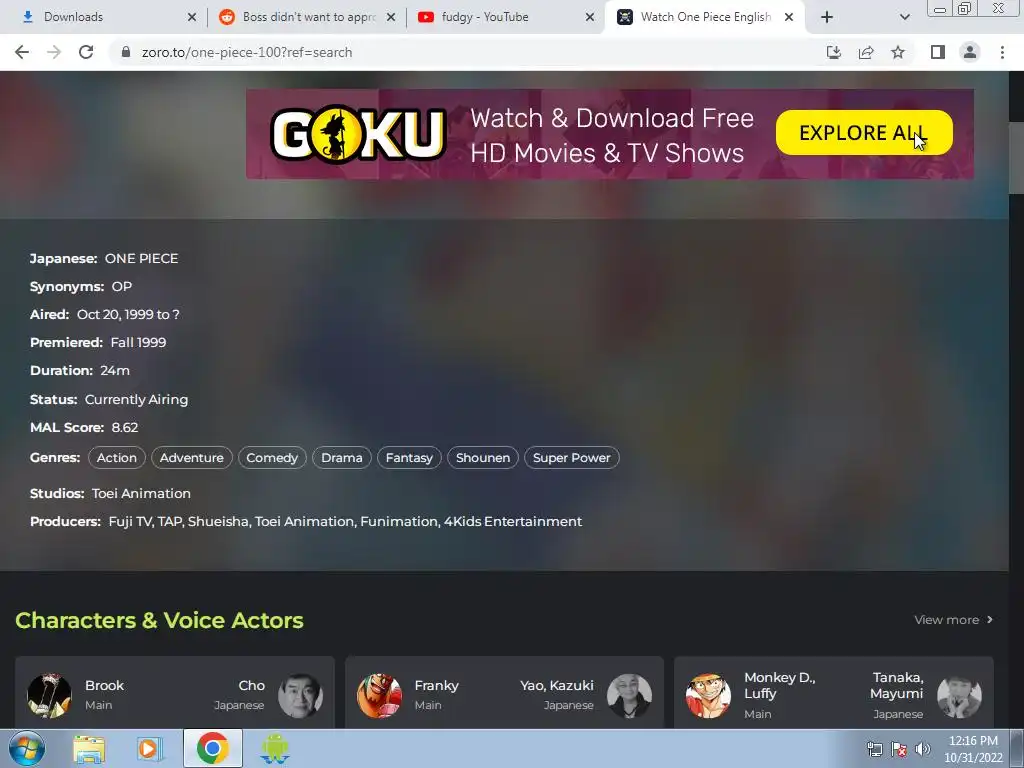Open network tray icon

point(874,749)
